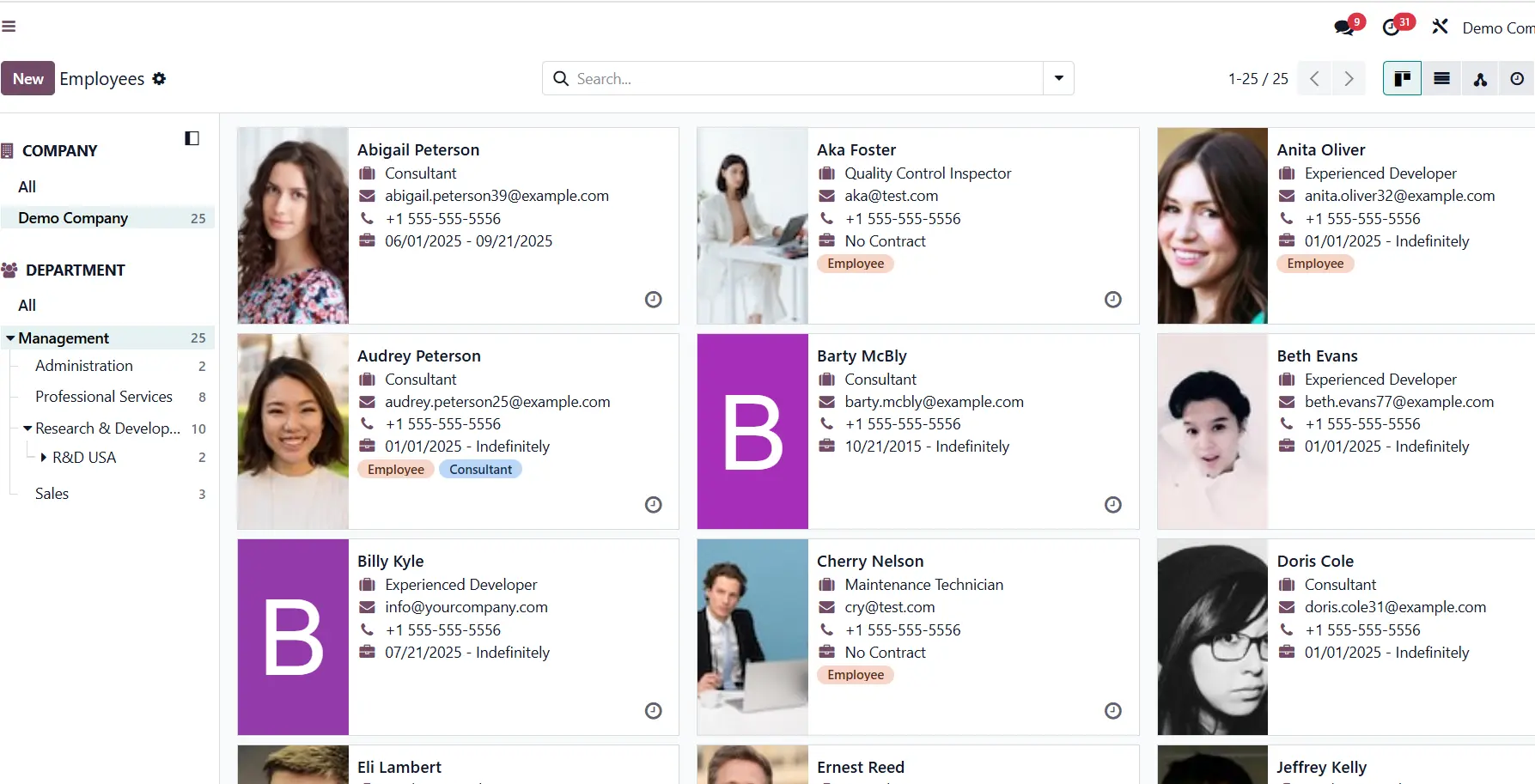Open Doris Cole's photo

point(1213,637)
